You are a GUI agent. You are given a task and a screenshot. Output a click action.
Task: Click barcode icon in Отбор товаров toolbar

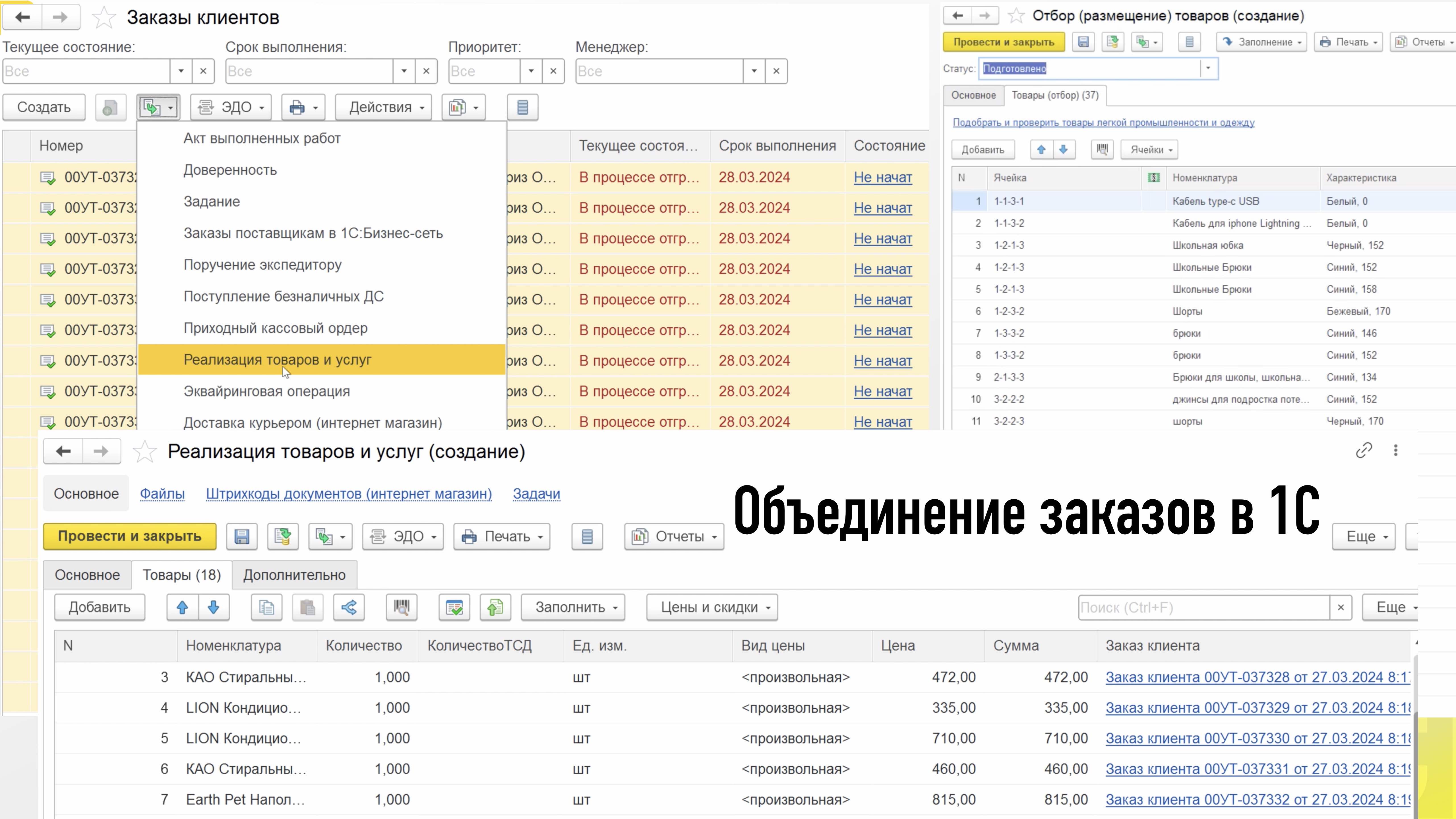1102,150
